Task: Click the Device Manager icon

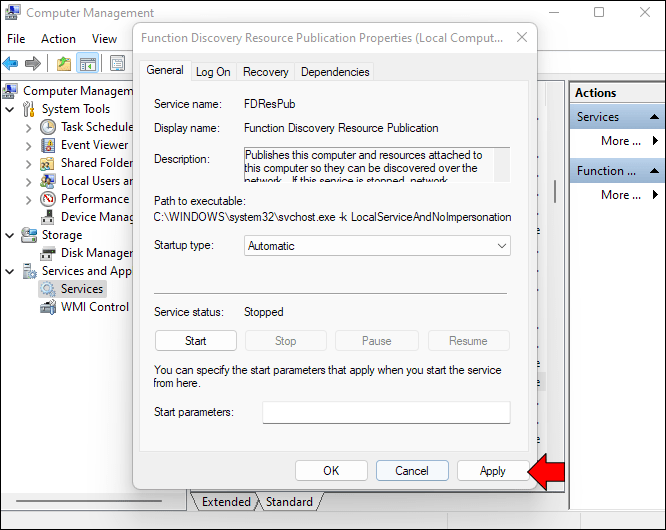Action: point(48,217)
